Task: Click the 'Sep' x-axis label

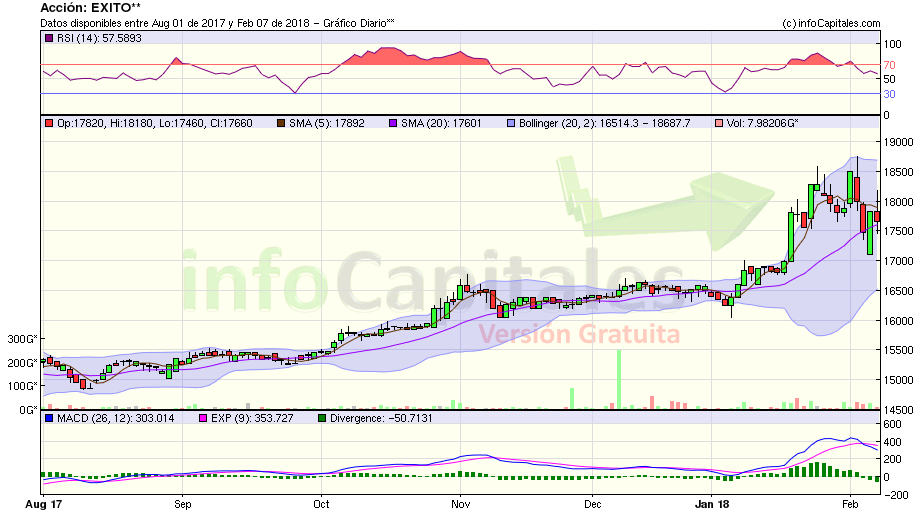Action: 182,504
